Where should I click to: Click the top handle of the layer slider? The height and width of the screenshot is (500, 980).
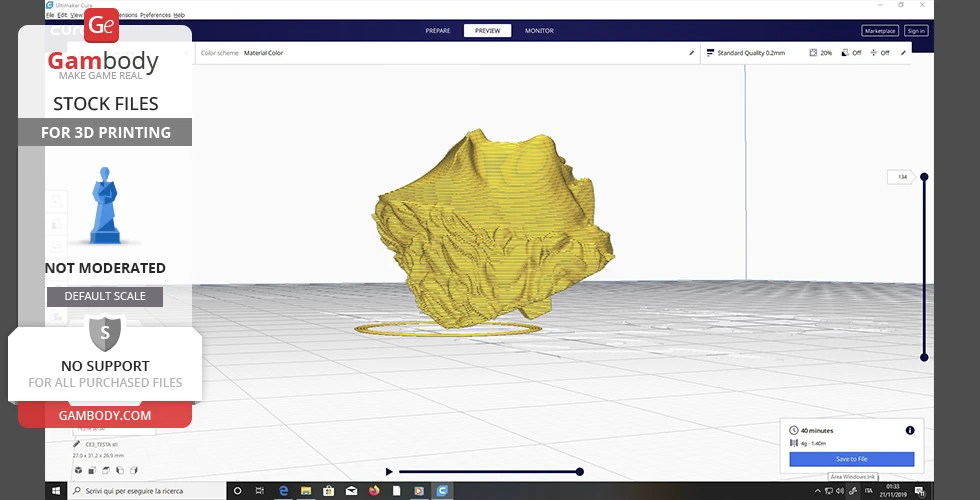click(924, 177)
